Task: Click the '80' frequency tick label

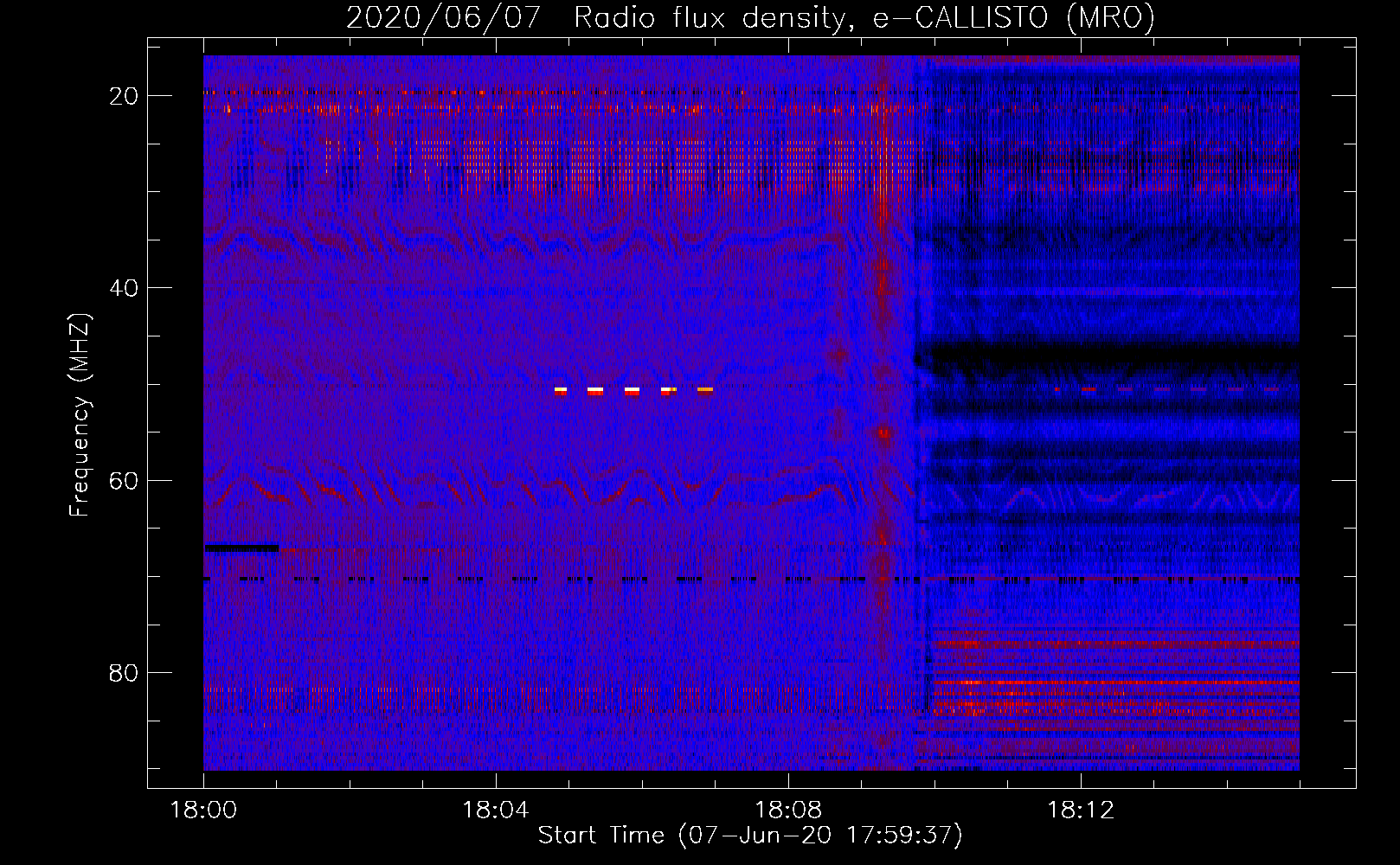Action: point(124,672)
